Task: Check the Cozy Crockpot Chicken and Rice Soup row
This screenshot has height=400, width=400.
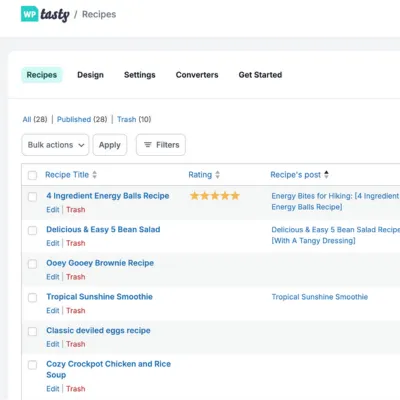Action: coord(32,365)
